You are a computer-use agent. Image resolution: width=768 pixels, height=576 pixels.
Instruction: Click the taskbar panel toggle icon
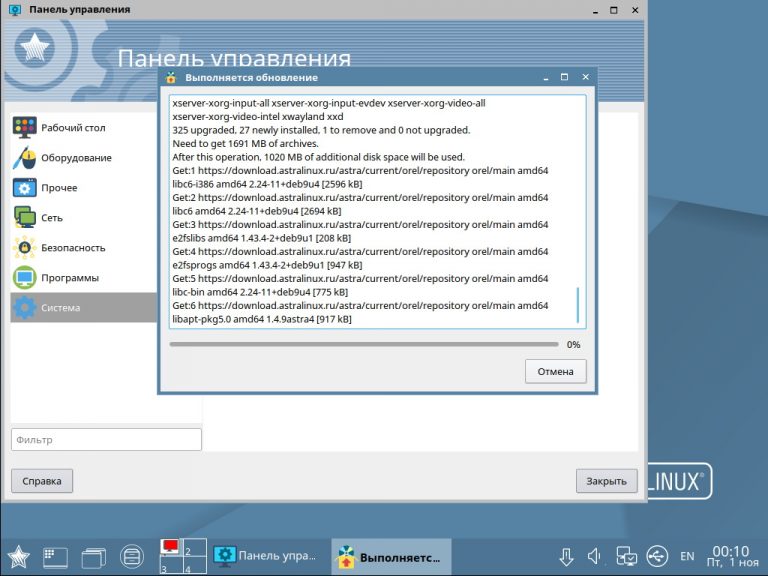[55, 557]
